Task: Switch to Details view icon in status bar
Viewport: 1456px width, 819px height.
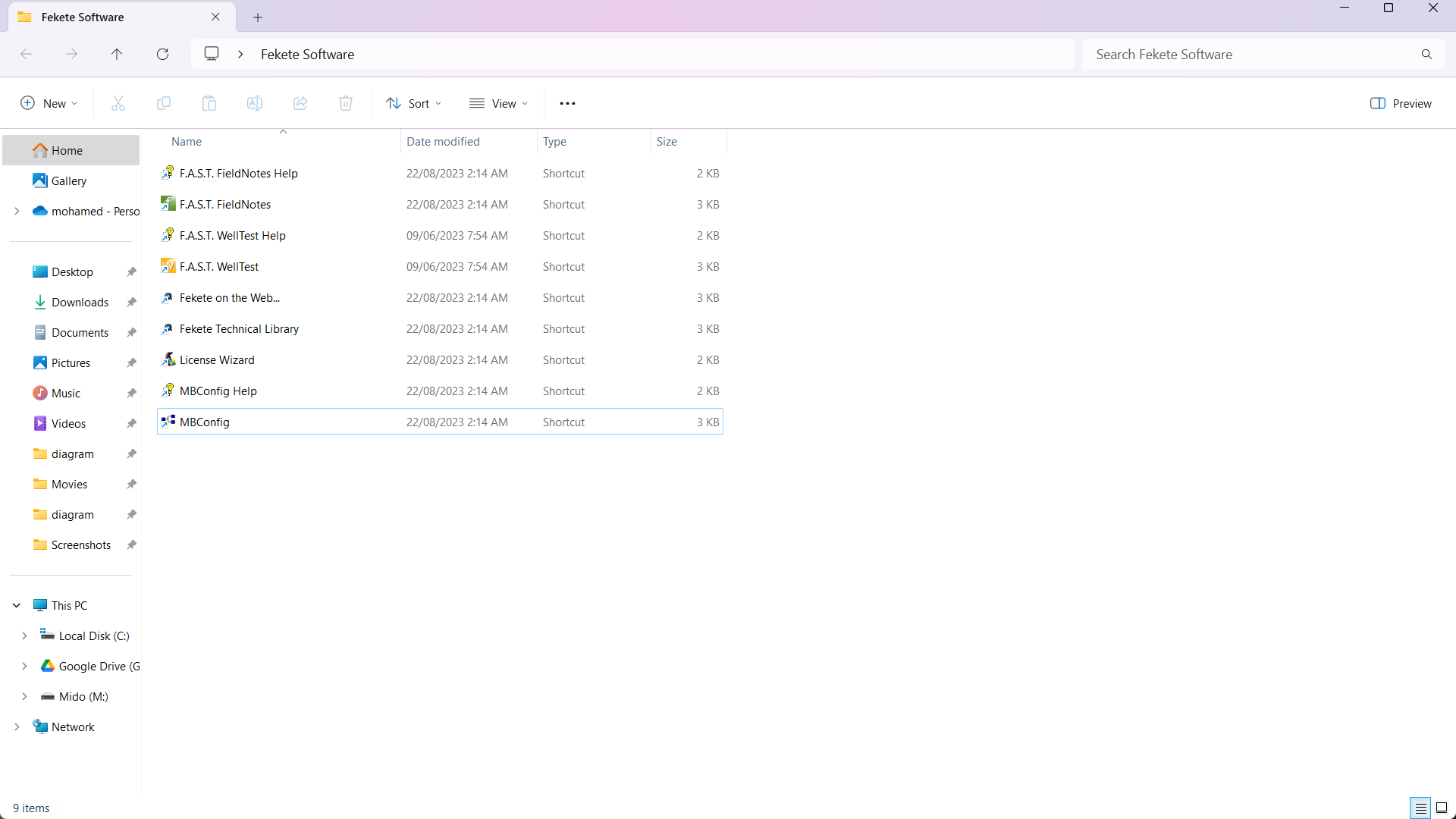Action: [1420, 808]
